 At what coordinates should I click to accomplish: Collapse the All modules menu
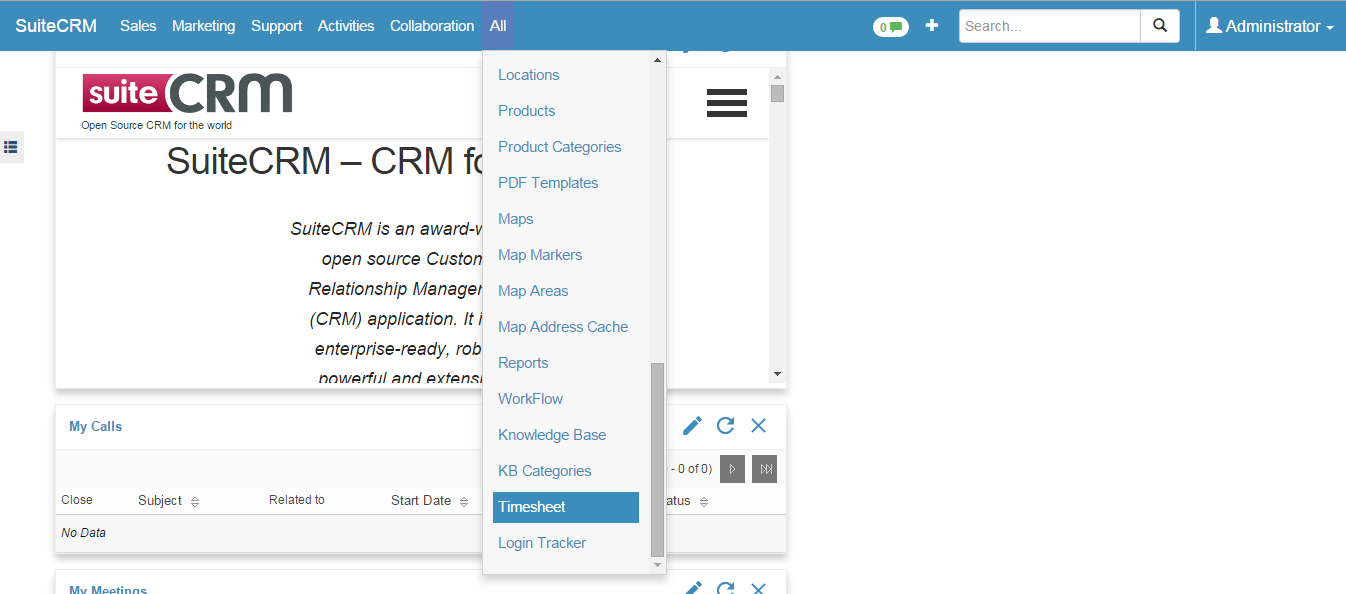click(498, 26)
